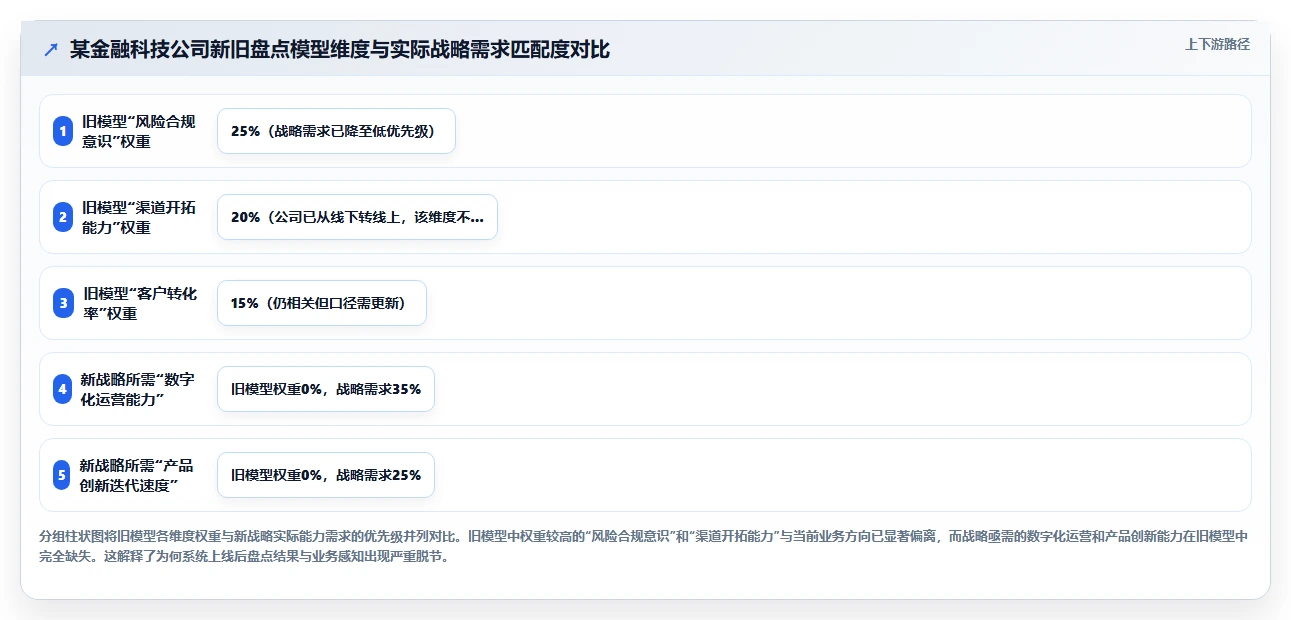1291x620 pixels.
Task: Click the 25%（战略需求已降至低优先级）box
Action: click(336, 131)
